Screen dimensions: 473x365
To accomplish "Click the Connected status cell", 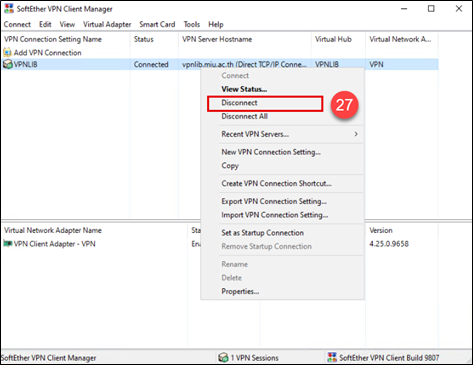I will pos(151,64).
